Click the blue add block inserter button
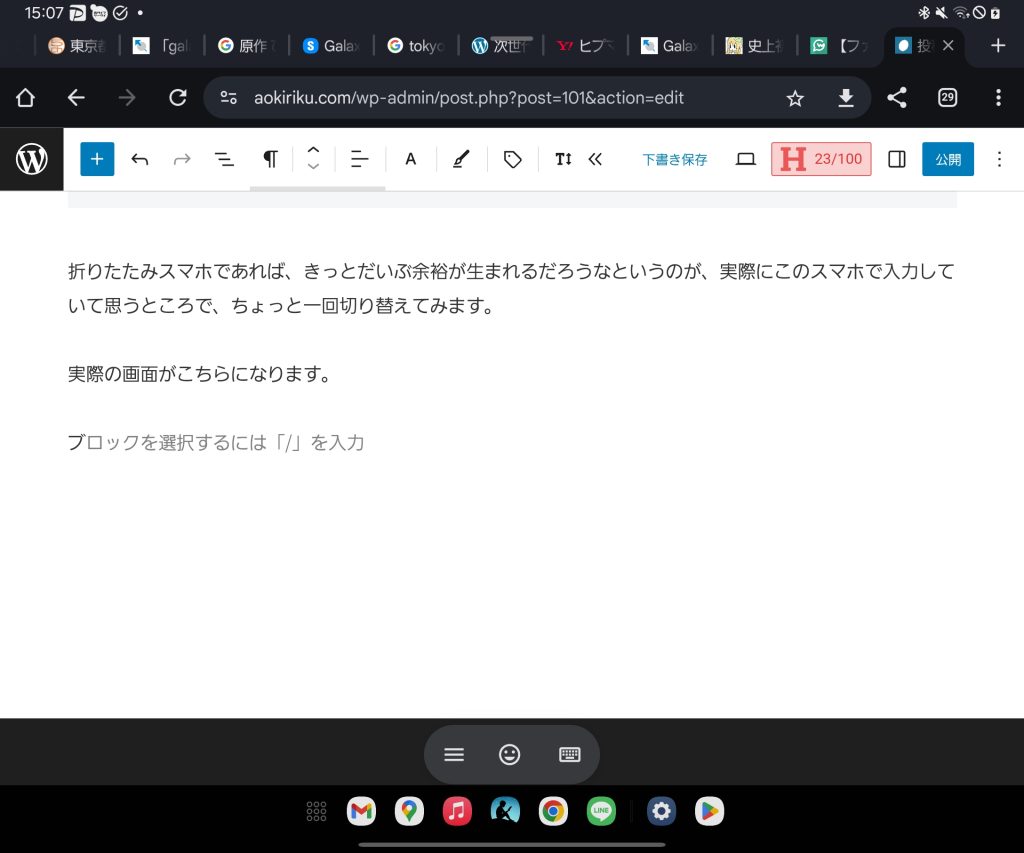This screenshot has width=1024, height=853. pyautogui.click(x=97, y=159)
